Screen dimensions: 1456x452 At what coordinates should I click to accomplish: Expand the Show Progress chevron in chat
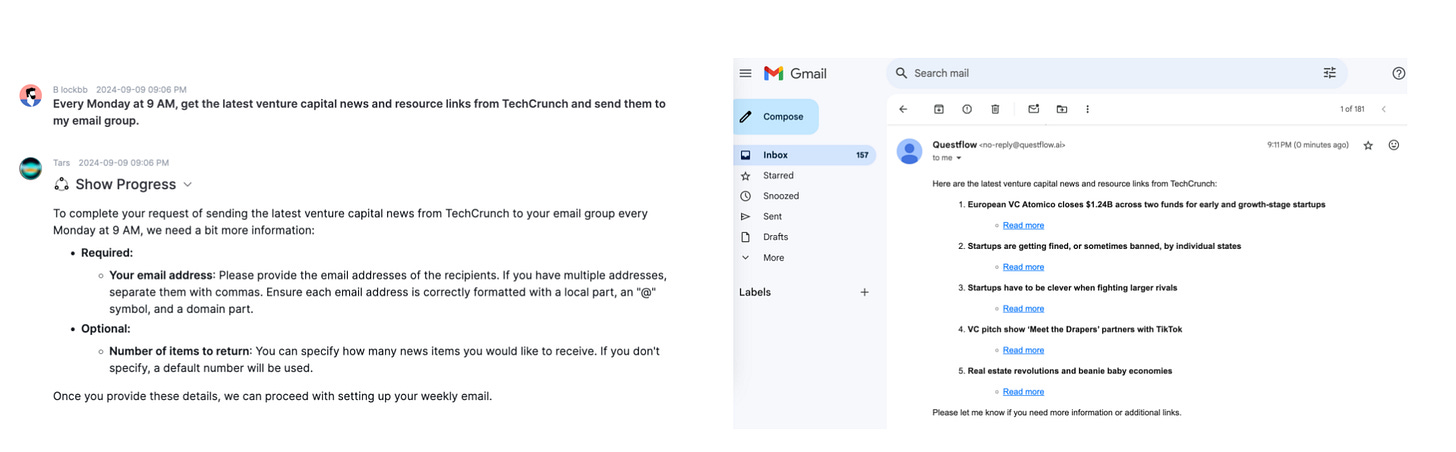[188, 185]
